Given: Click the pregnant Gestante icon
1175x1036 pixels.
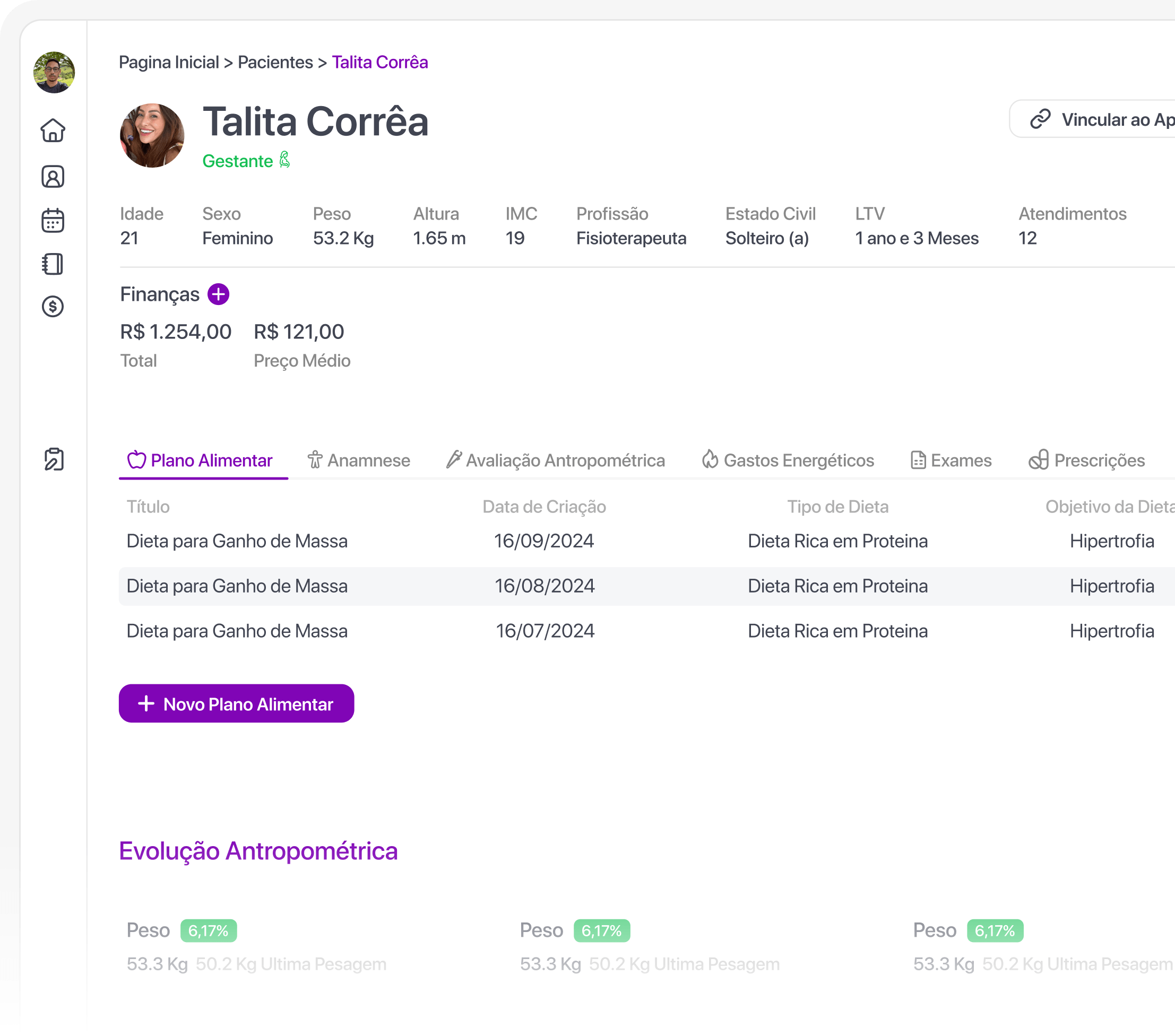Looking at the screenshot, I should click(284, 160).
